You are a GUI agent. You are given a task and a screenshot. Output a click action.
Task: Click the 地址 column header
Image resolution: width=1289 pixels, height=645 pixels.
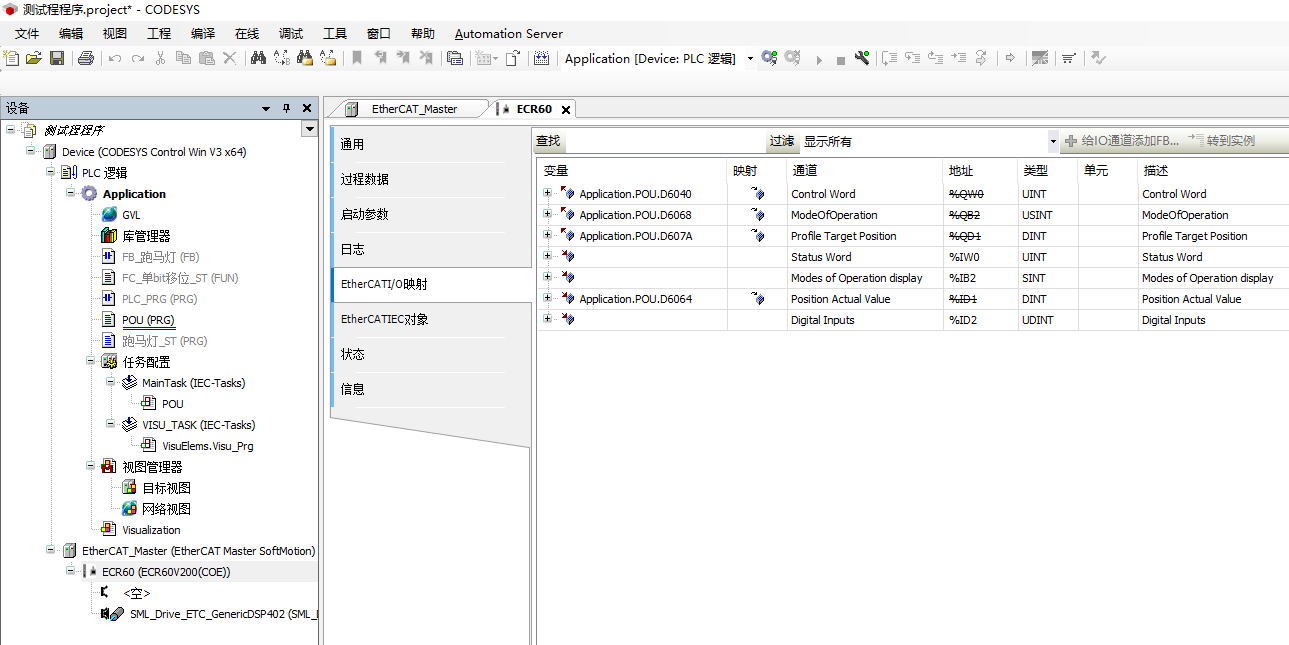pyautogui.click(x=979, y=170)
